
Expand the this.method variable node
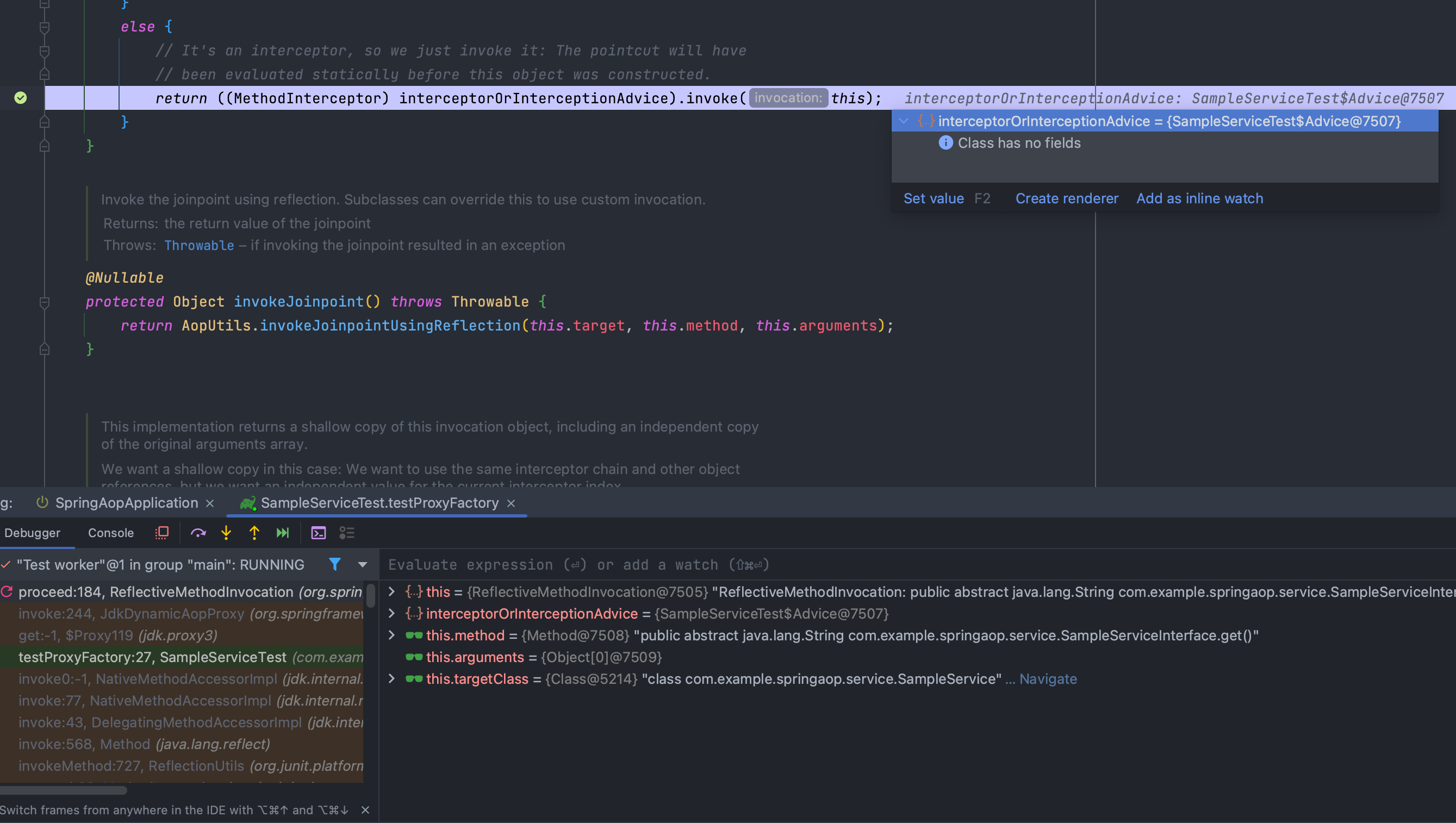pos(391,635)
